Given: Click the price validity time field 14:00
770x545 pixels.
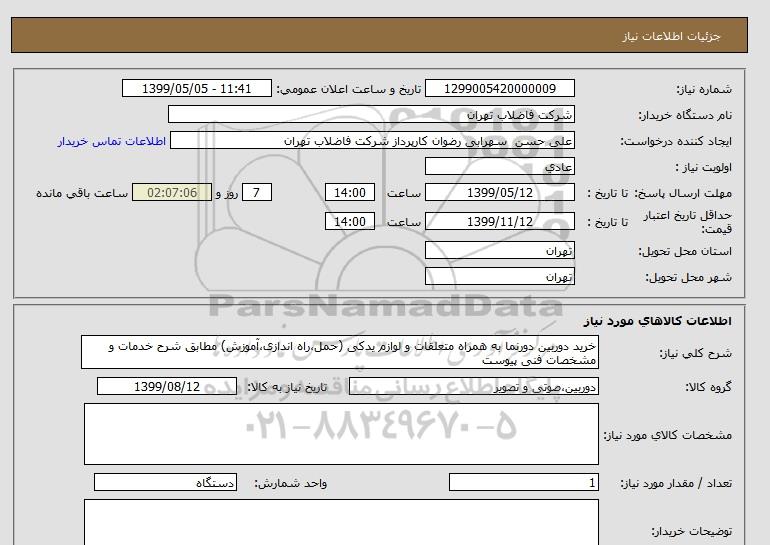Looking at the screenshot, I should point(350,221).
